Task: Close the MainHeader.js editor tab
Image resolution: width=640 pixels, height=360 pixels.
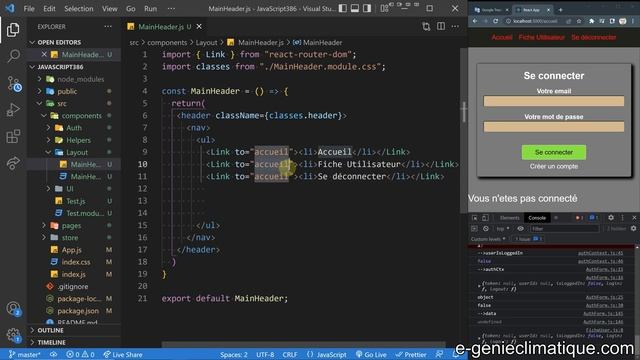Action: (199, 27)
